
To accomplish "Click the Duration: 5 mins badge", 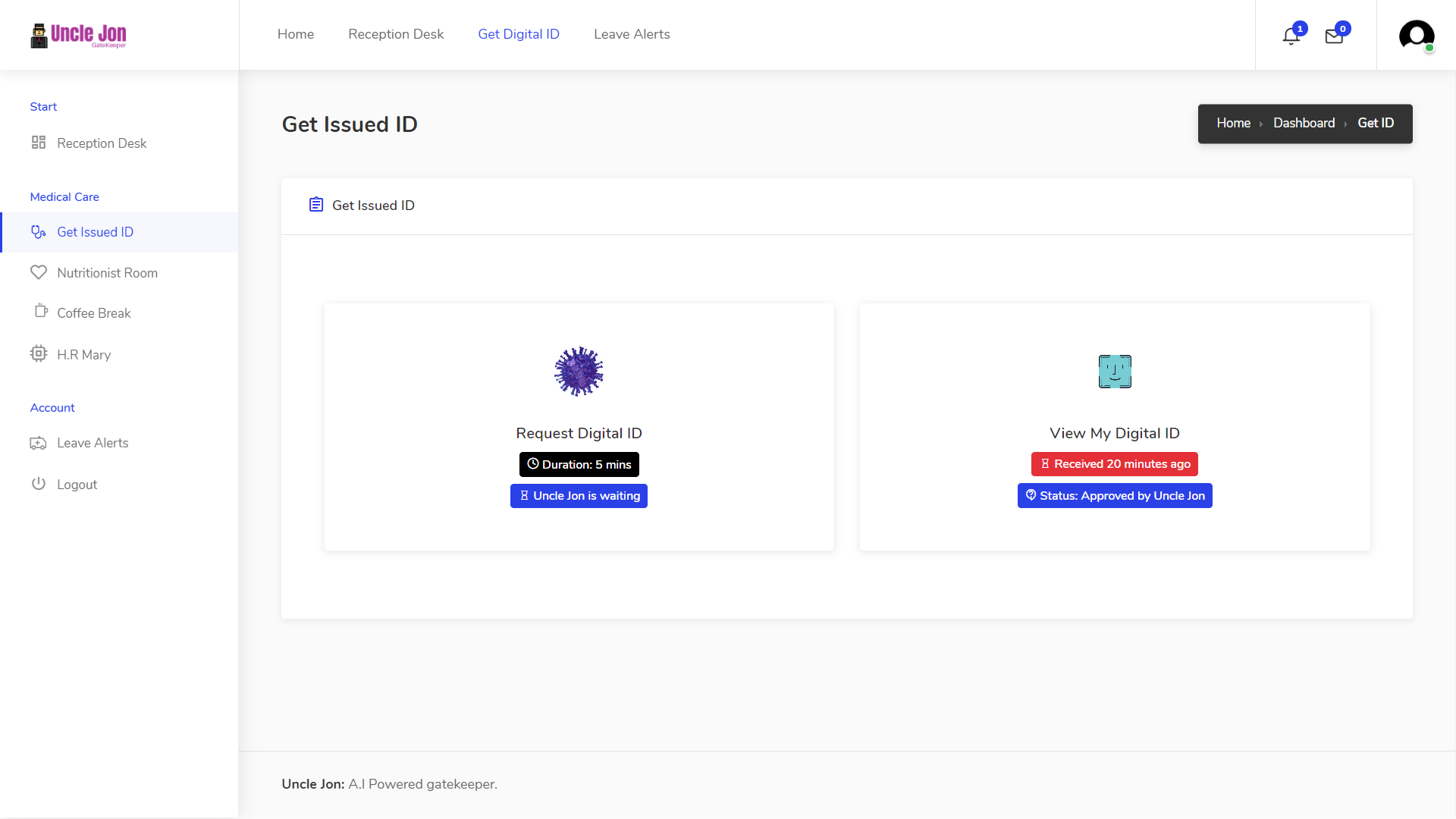I will (579, 464).
